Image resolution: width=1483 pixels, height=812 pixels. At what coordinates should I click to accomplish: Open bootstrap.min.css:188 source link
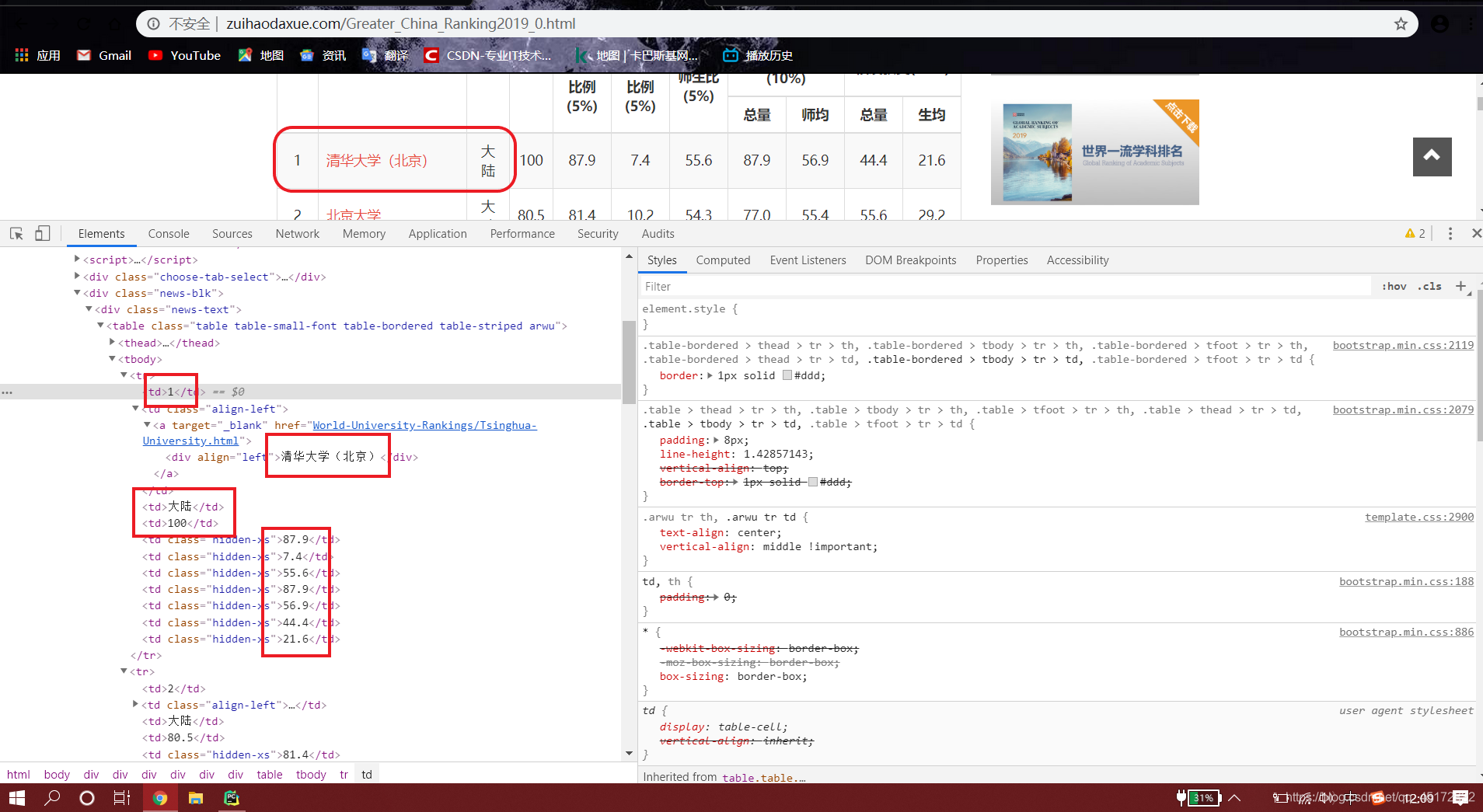click(1406, 581)
